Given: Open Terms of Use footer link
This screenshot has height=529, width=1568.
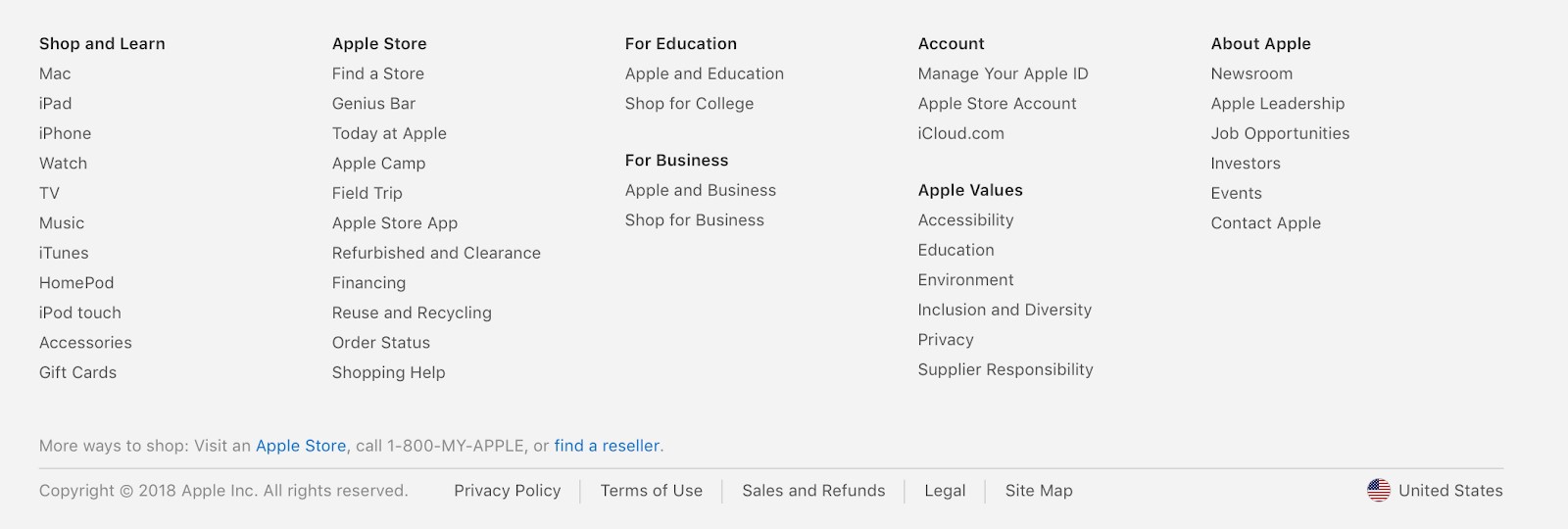Looking at the screenshot, I should [x=651, y=491].
